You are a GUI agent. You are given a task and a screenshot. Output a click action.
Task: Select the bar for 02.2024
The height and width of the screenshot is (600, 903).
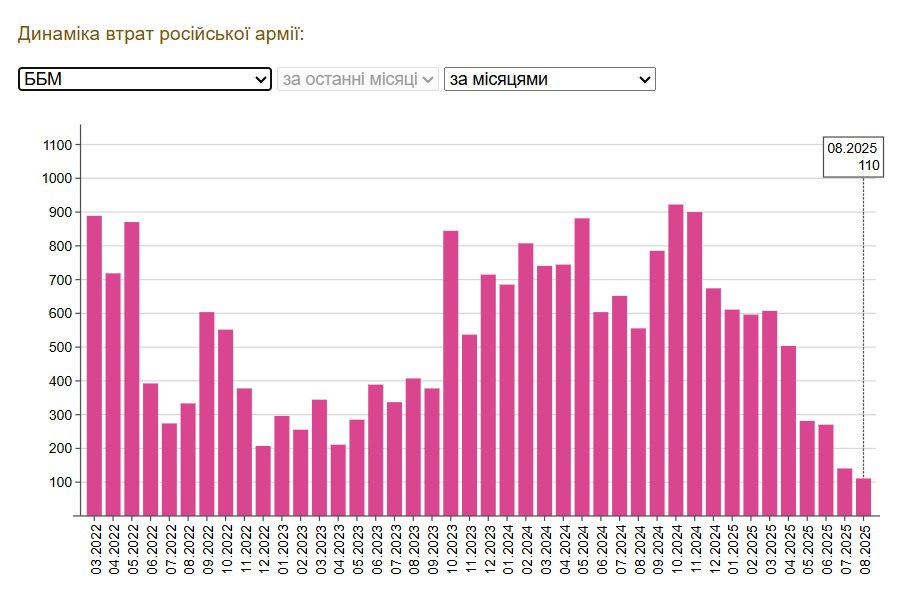pyautogui.click(x=526, y=379)
